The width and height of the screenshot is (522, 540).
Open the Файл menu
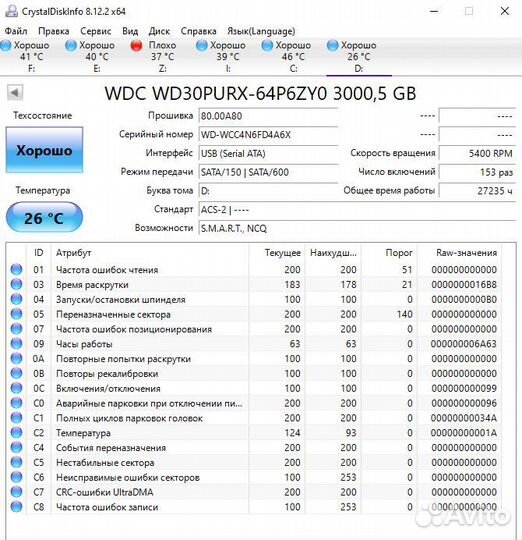[x=16, y=31]
